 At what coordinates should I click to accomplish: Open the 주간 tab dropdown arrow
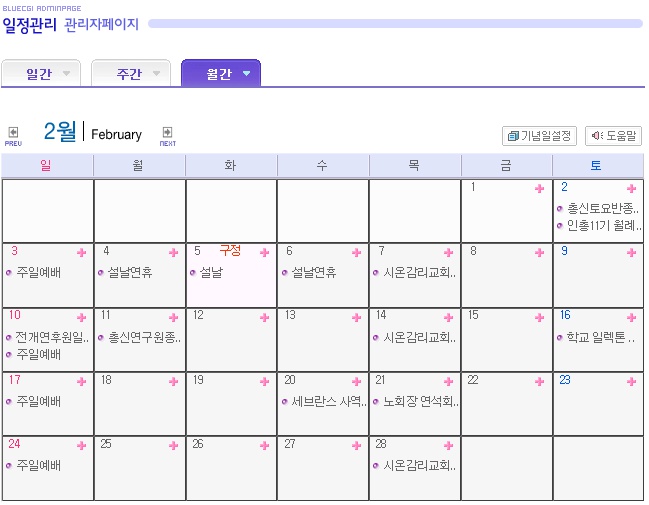click(x=156, y=73)
